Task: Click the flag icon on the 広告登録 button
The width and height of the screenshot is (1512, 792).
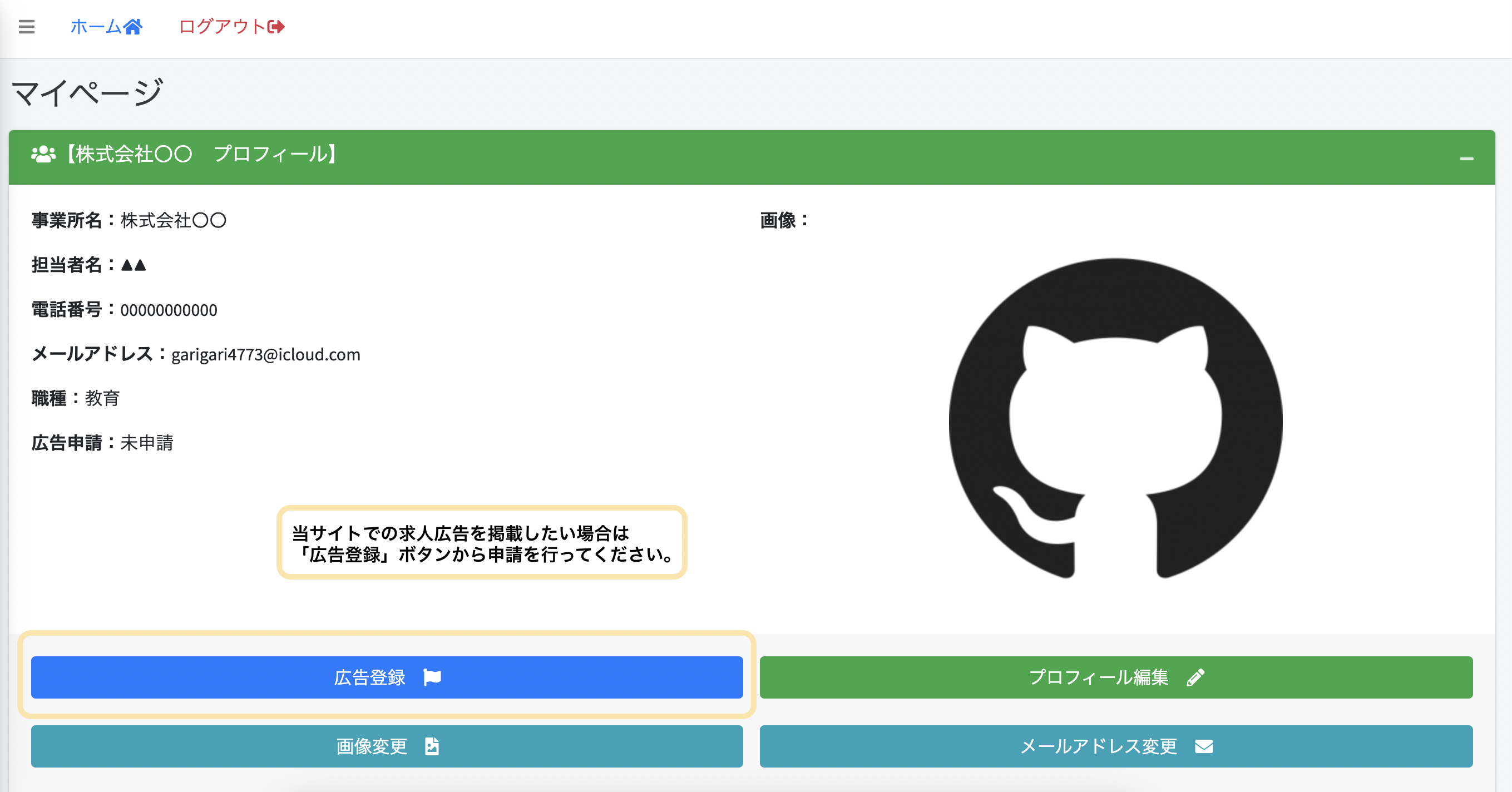Action: click(x=433, y=677)
